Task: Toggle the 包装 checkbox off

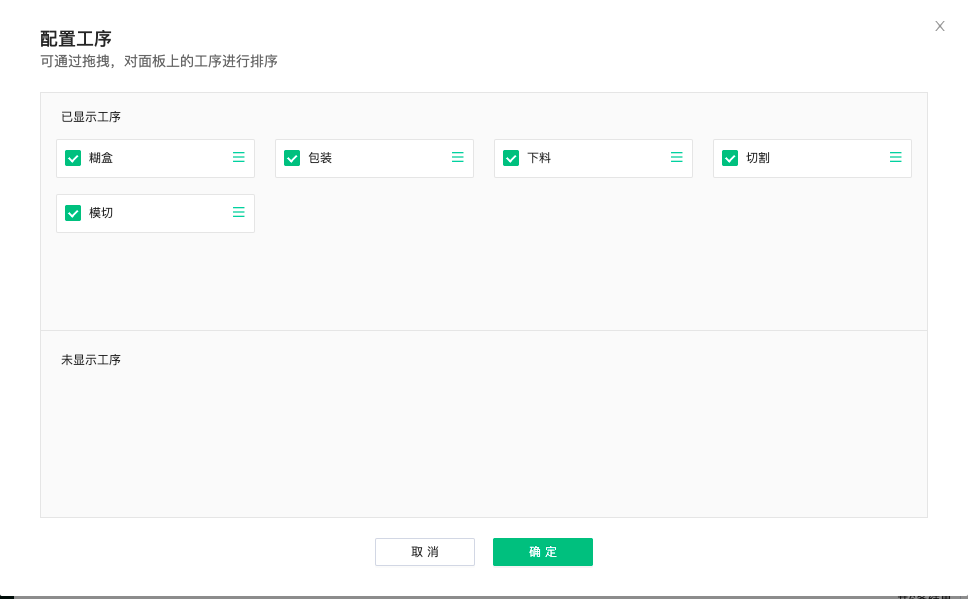Action: (x=292, y=158)
